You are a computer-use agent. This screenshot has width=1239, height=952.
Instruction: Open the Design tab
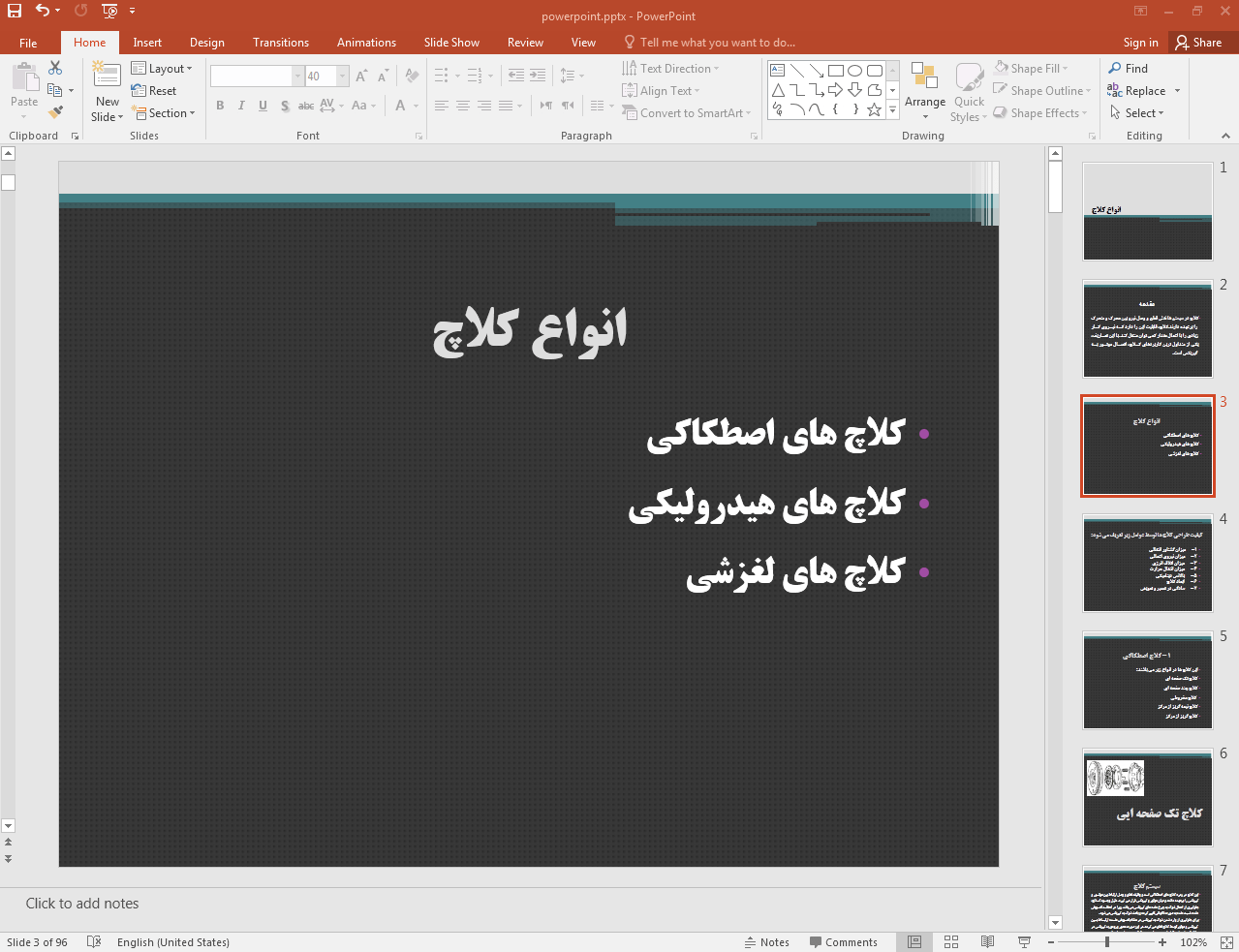coord(206,43)
